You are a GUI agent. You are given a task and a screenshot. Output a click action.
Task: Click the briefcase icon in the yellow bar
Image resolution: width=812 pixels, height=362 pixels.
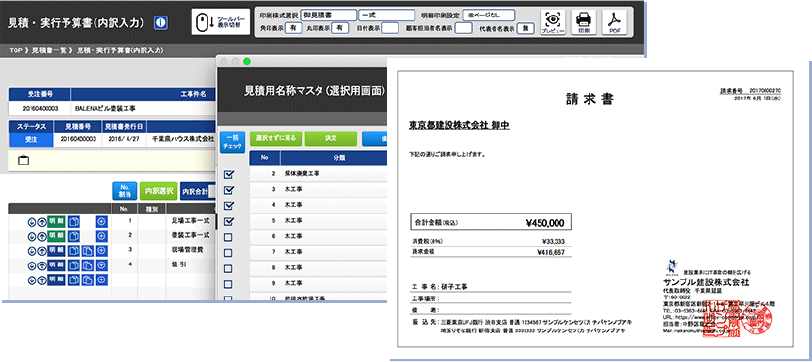click(x=23, y=161)
